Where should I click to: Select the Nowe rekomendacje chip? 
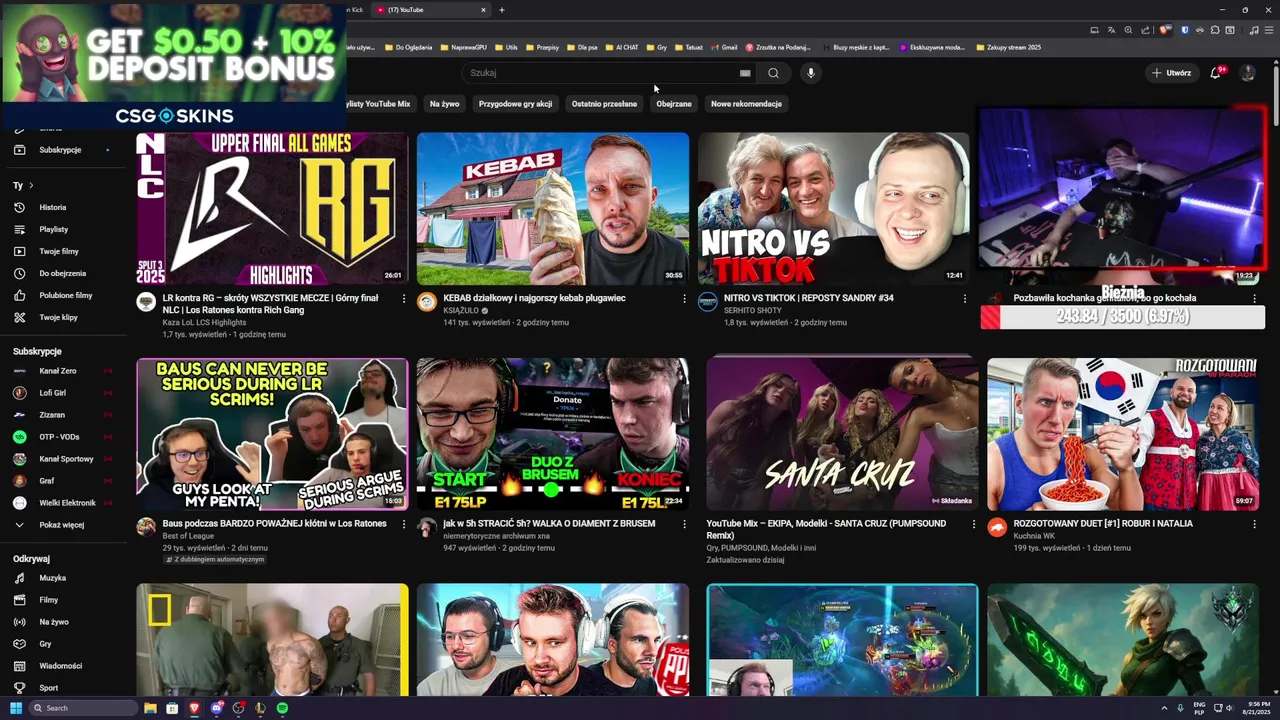746,104
